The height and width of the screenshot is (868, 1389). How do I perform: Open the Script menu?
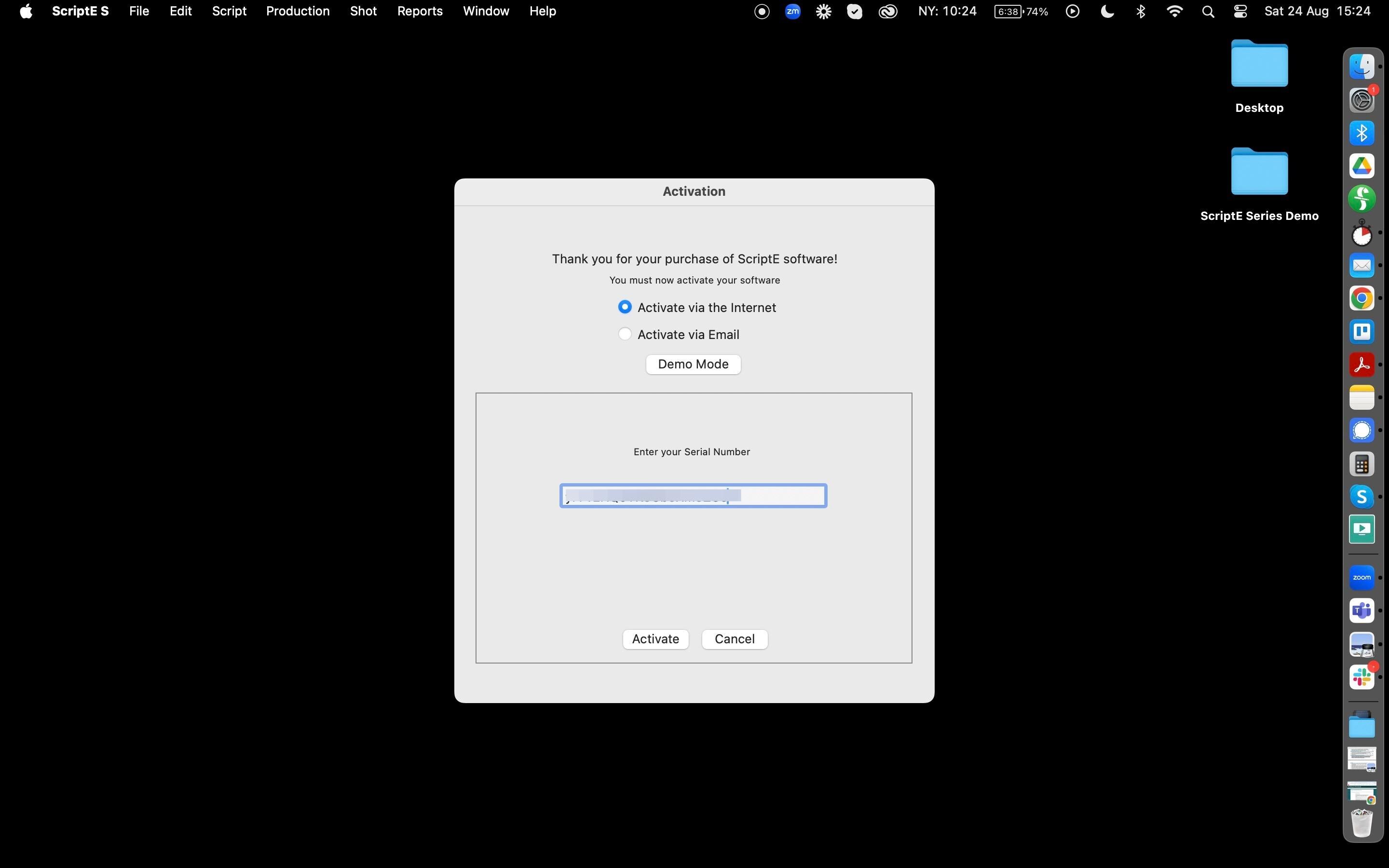tap(229, 11)
